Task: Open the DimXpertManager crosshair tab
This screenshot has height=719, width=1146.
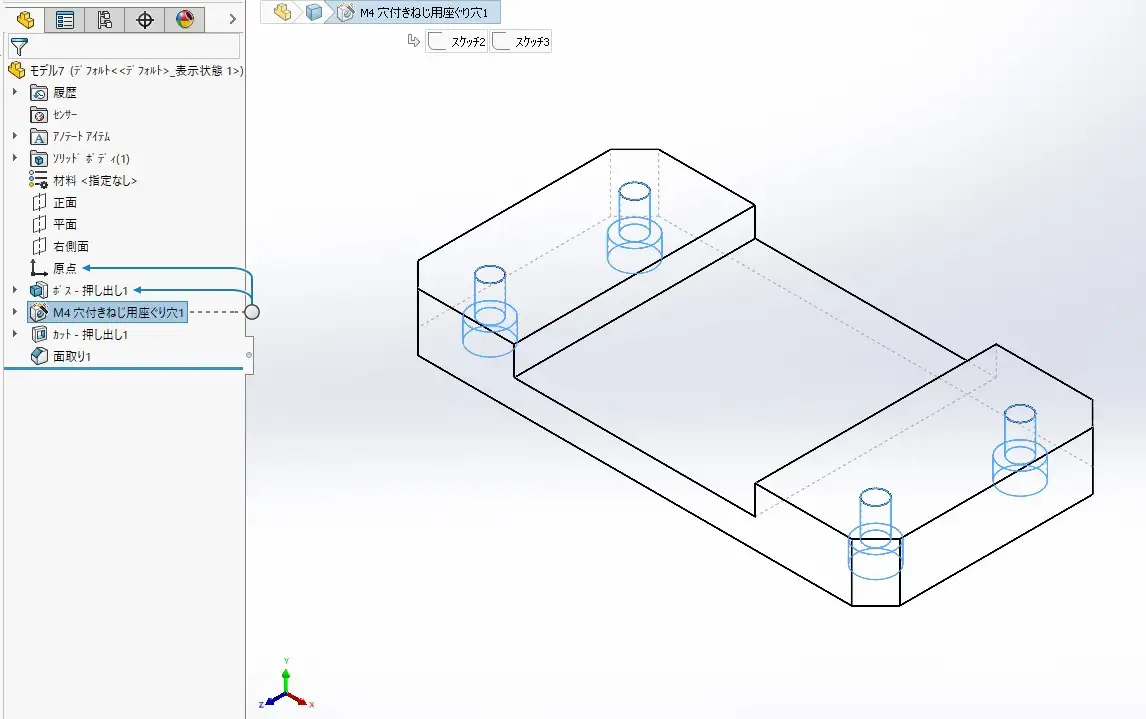Action: (x=145, y=19)
